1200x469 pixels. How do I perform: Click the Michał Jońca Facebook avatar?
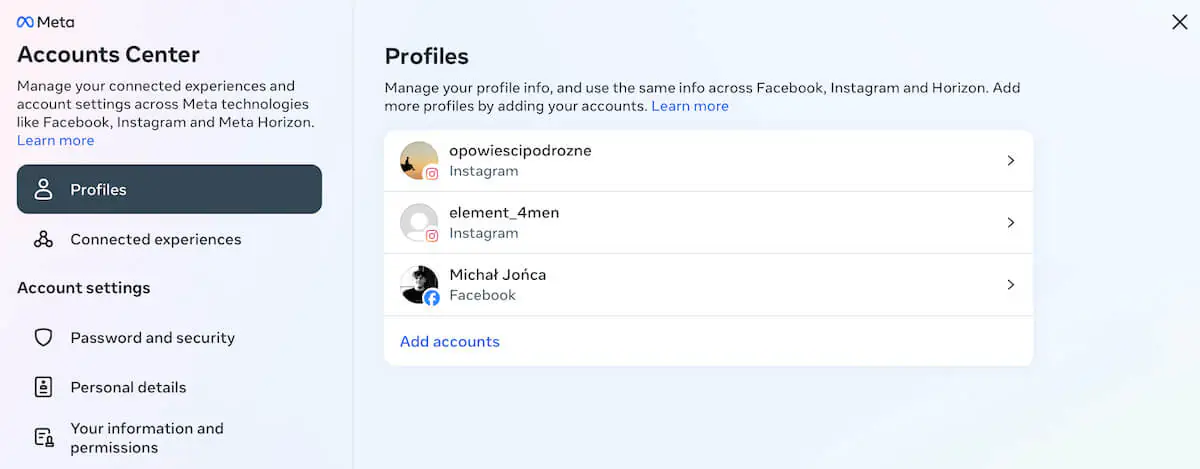point(419,285)
